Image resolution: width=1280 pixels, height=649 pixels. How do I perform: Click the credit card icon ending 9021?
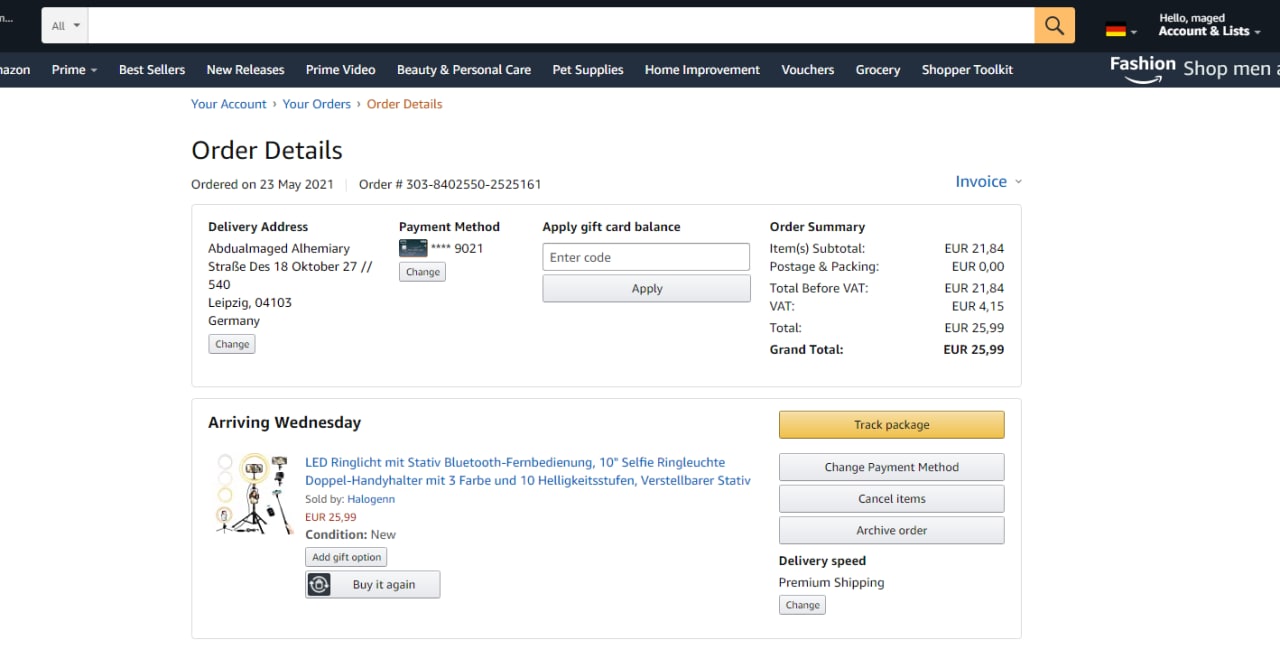tap(413, 248)
